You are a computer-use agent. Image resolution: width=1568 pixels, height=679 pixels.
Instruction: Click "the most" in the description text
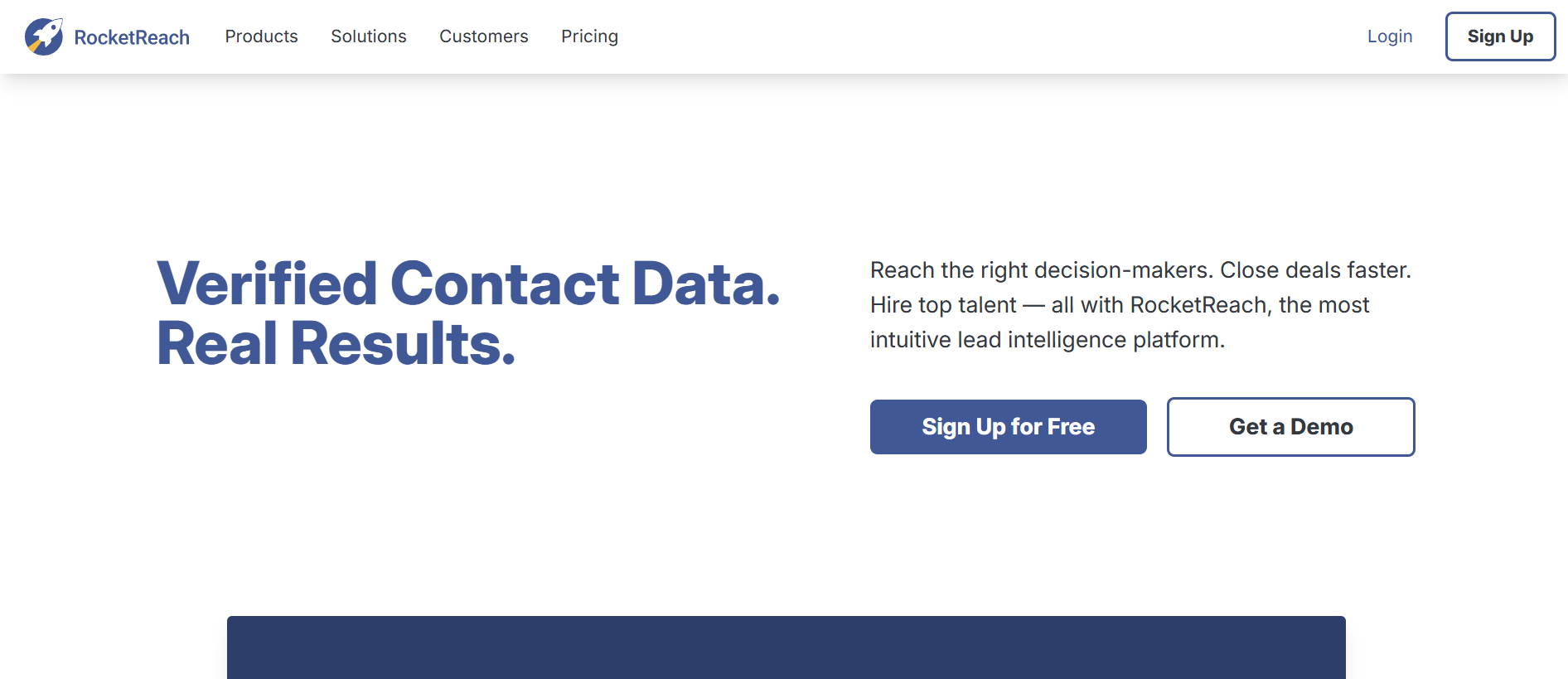pyautogui.click(x=1324, y=305)
